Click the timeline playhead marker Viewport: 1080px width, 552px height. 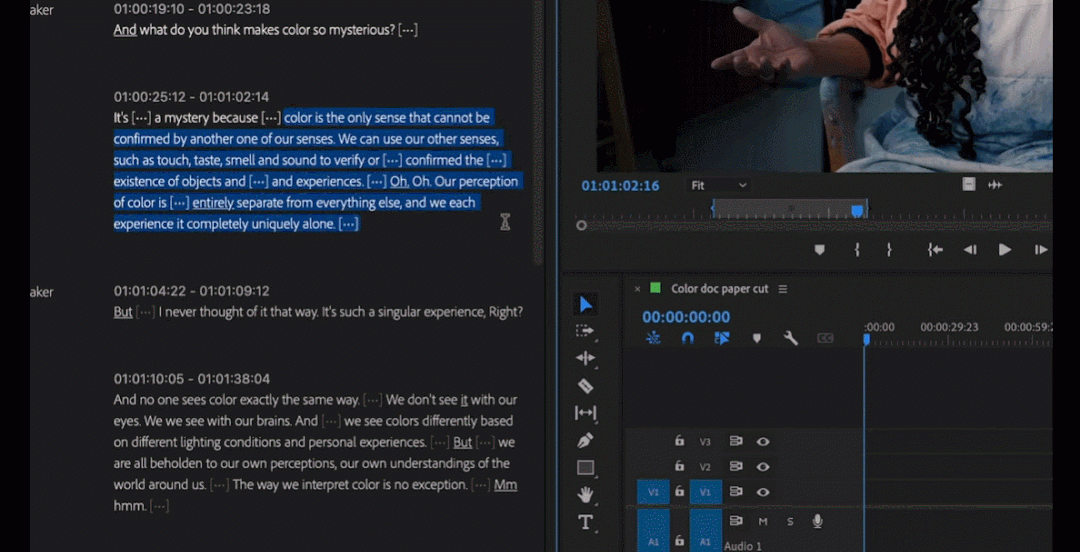point(866,339)
